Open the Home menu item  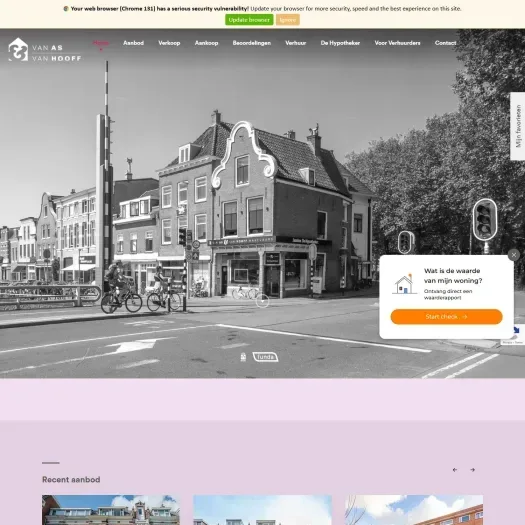[101, 43]
